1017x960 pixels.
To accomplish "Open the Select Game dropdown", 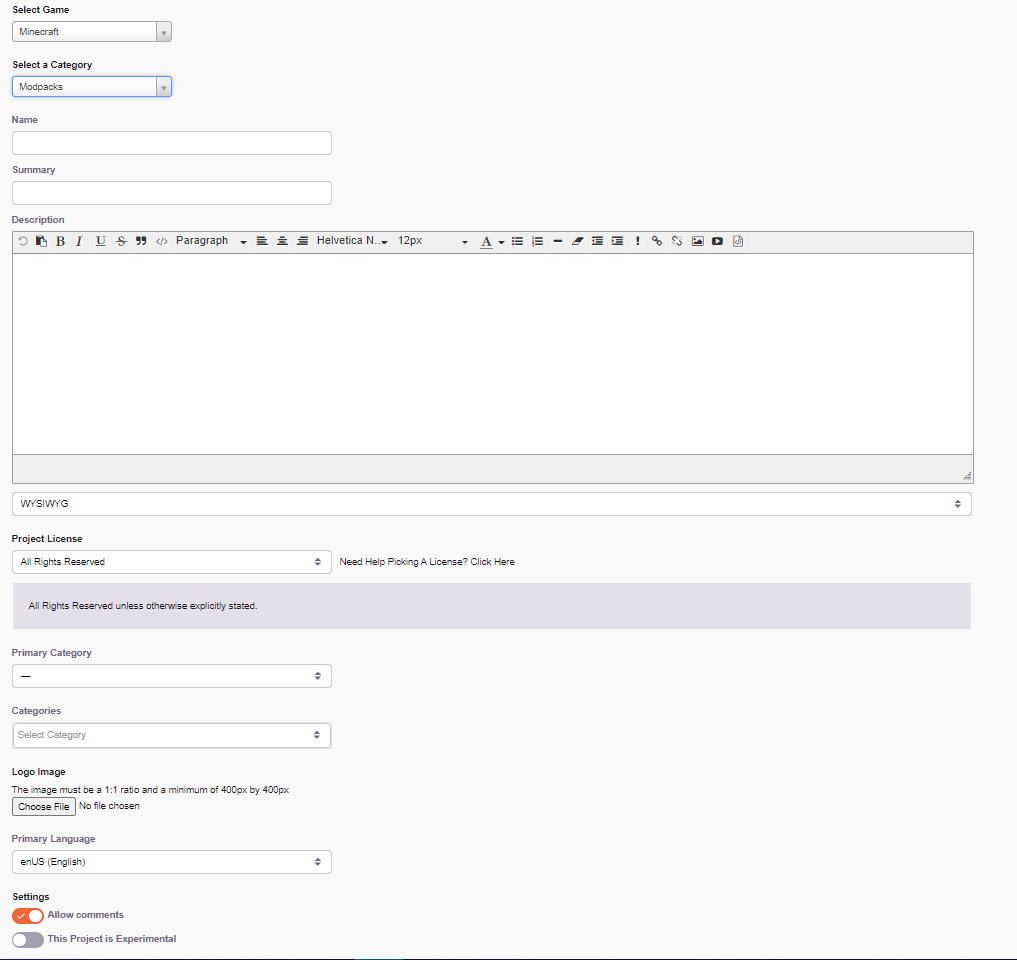I will [91, 31].
